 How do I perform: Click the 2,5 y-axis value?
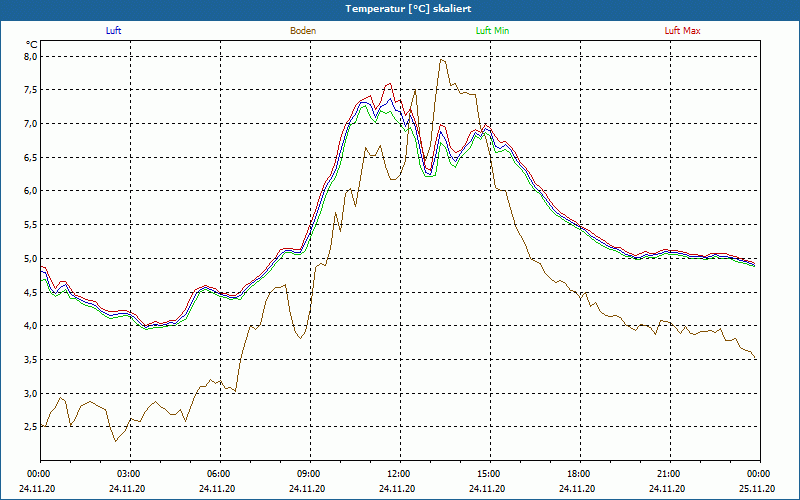click(32, 427)
